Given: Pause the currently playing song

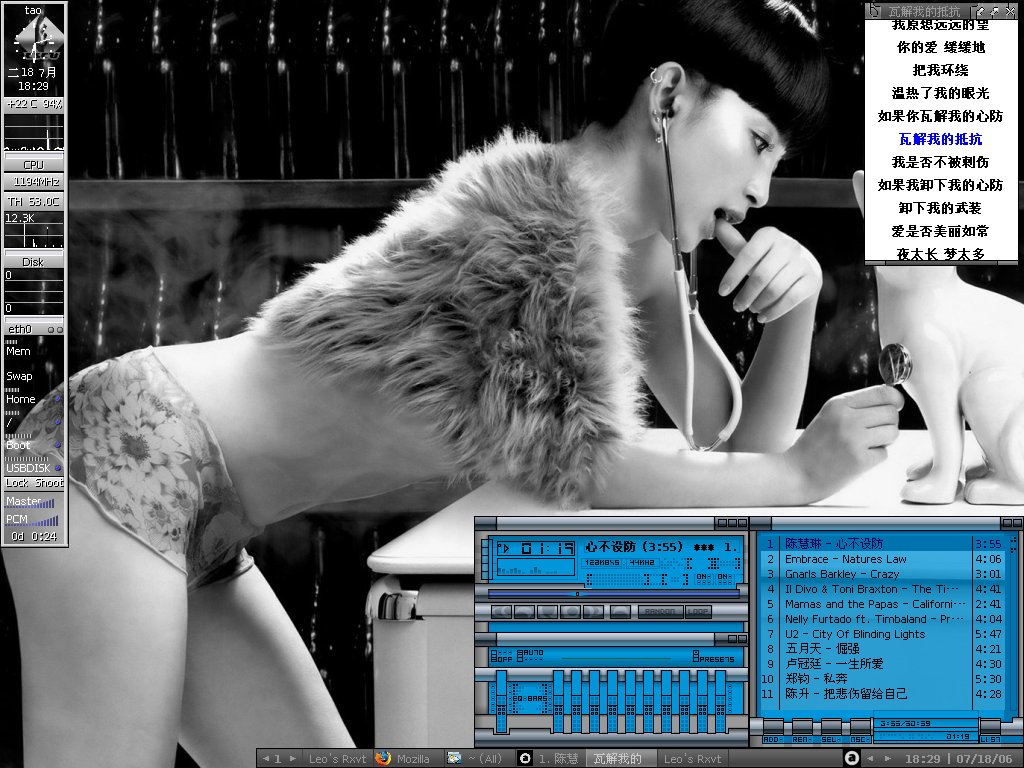Looking at the screenshot, I should [547, 612].
